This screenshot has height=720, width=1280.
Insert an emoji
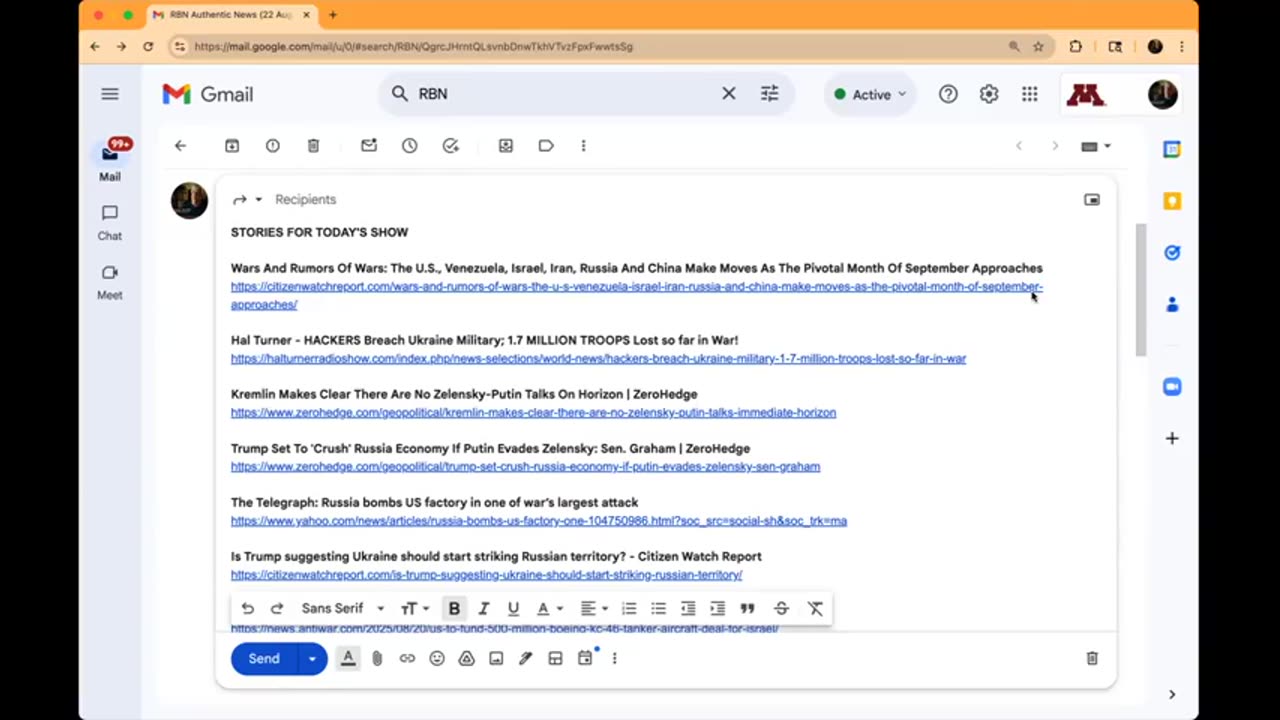(x=437, y=658)
